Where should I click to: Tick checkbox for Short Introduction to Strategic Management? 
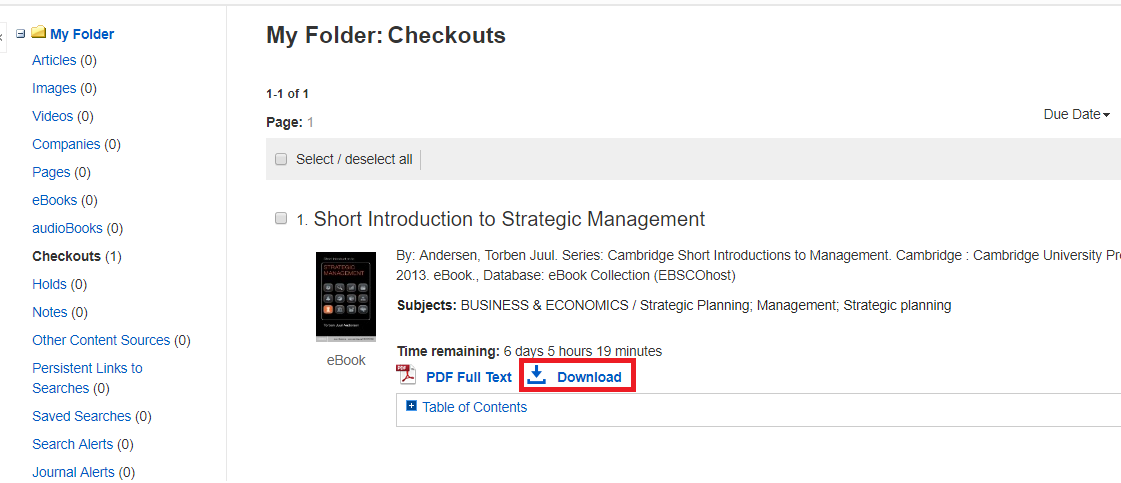tap(281, 218)
